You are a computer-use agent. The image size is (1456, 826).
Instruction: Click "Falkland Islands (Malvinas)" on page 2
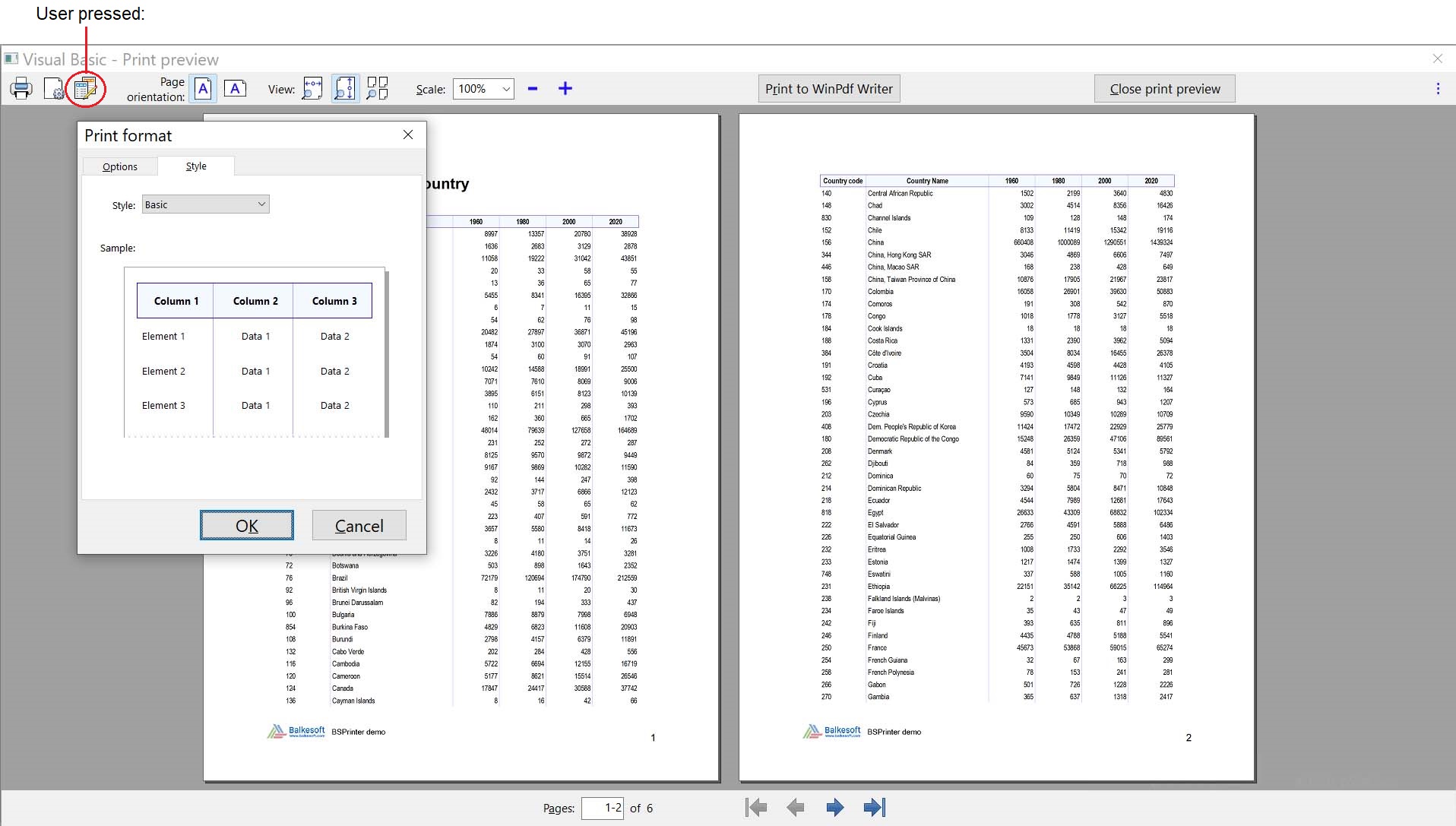(x=904, y=598)
